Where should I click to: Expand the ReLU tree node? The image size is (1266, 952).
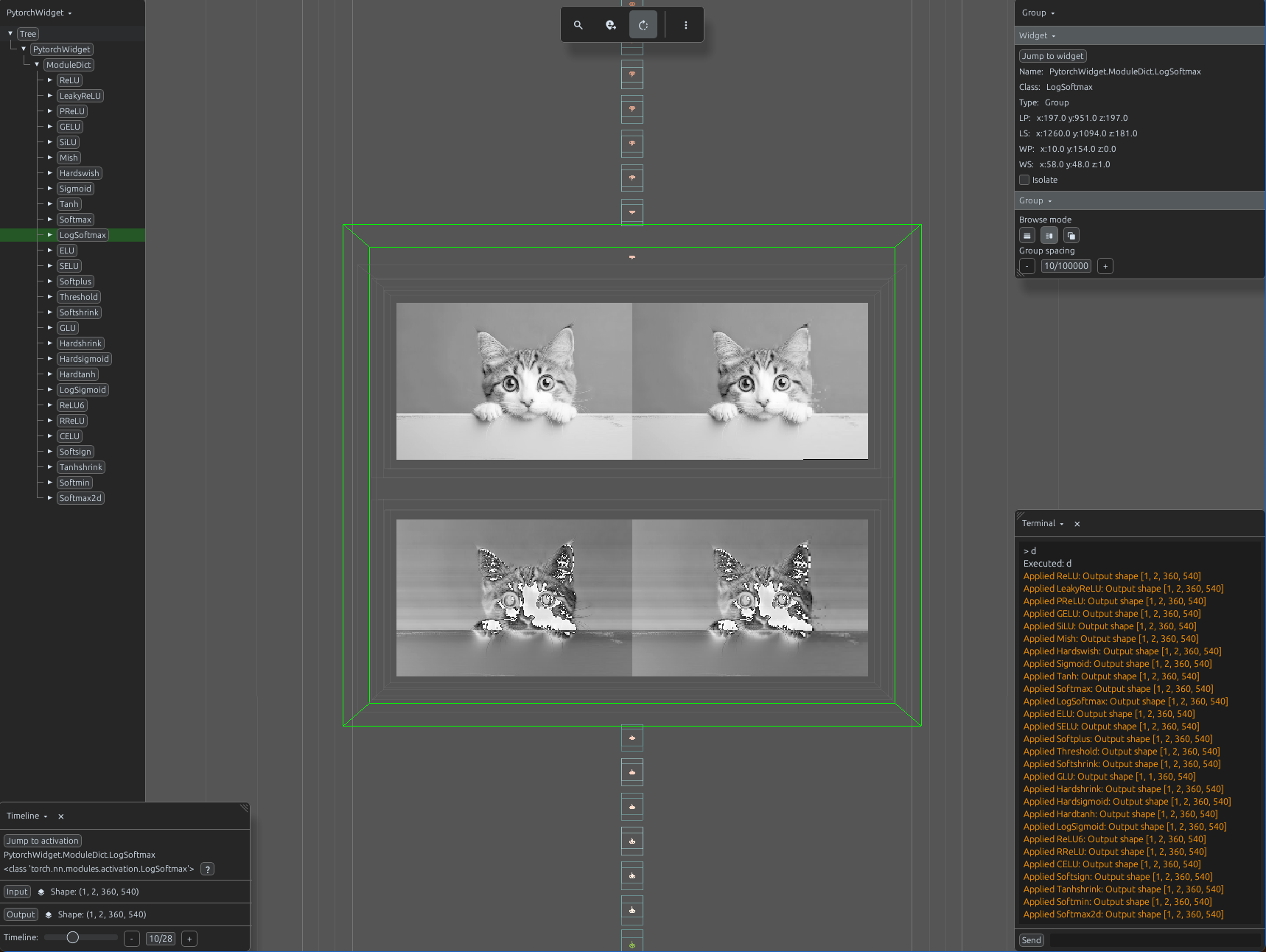(50, 80)
